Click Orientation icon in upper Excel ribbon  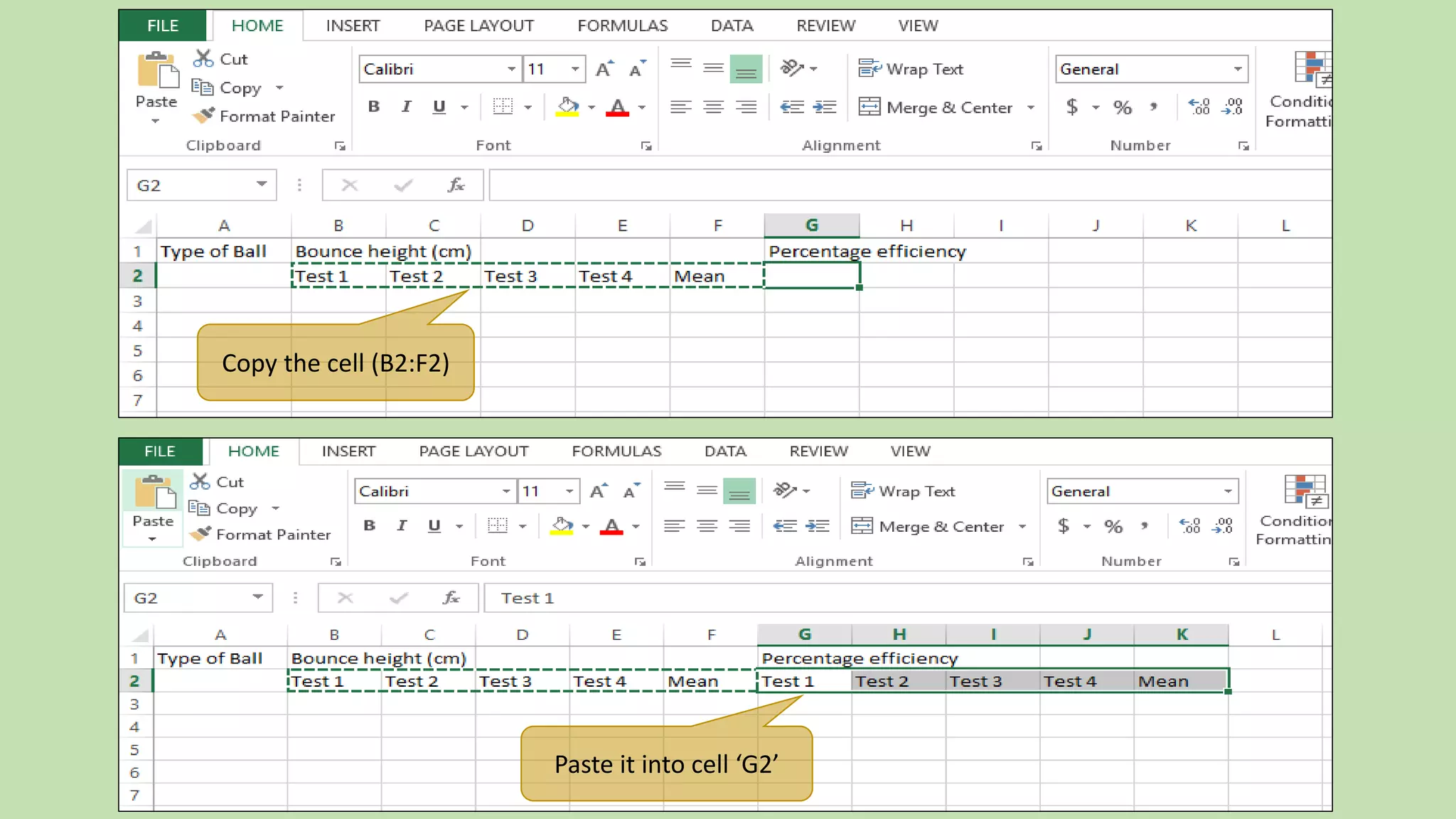click(792, 68)
